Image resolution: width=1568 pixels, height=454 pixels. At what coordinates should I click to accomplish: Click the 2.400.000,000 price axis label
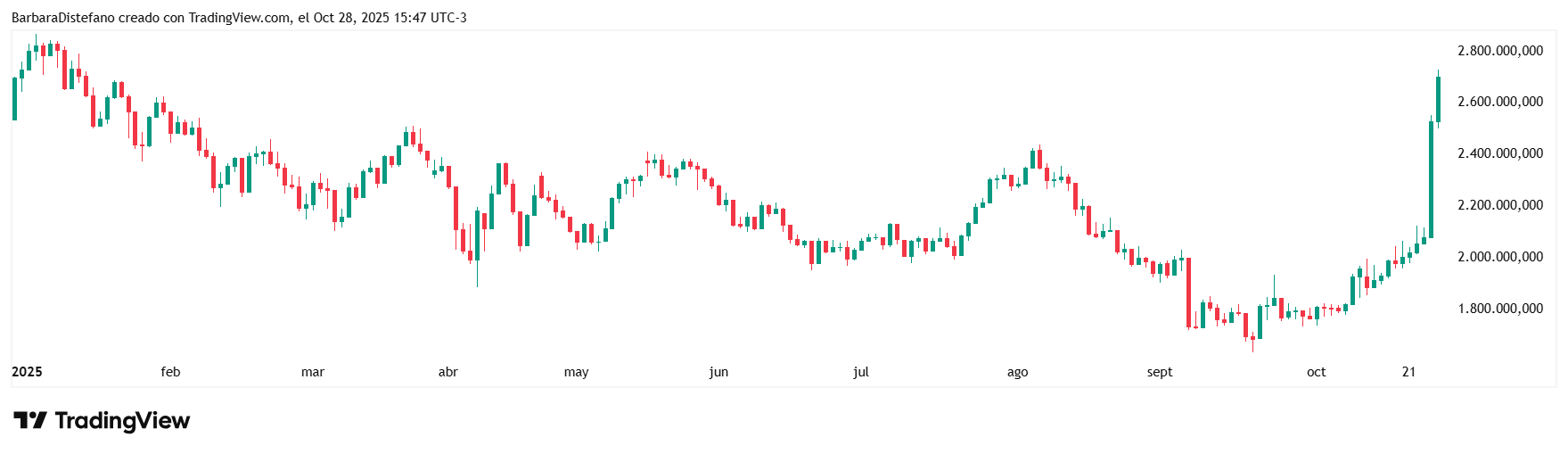[x=1500, y=153]
